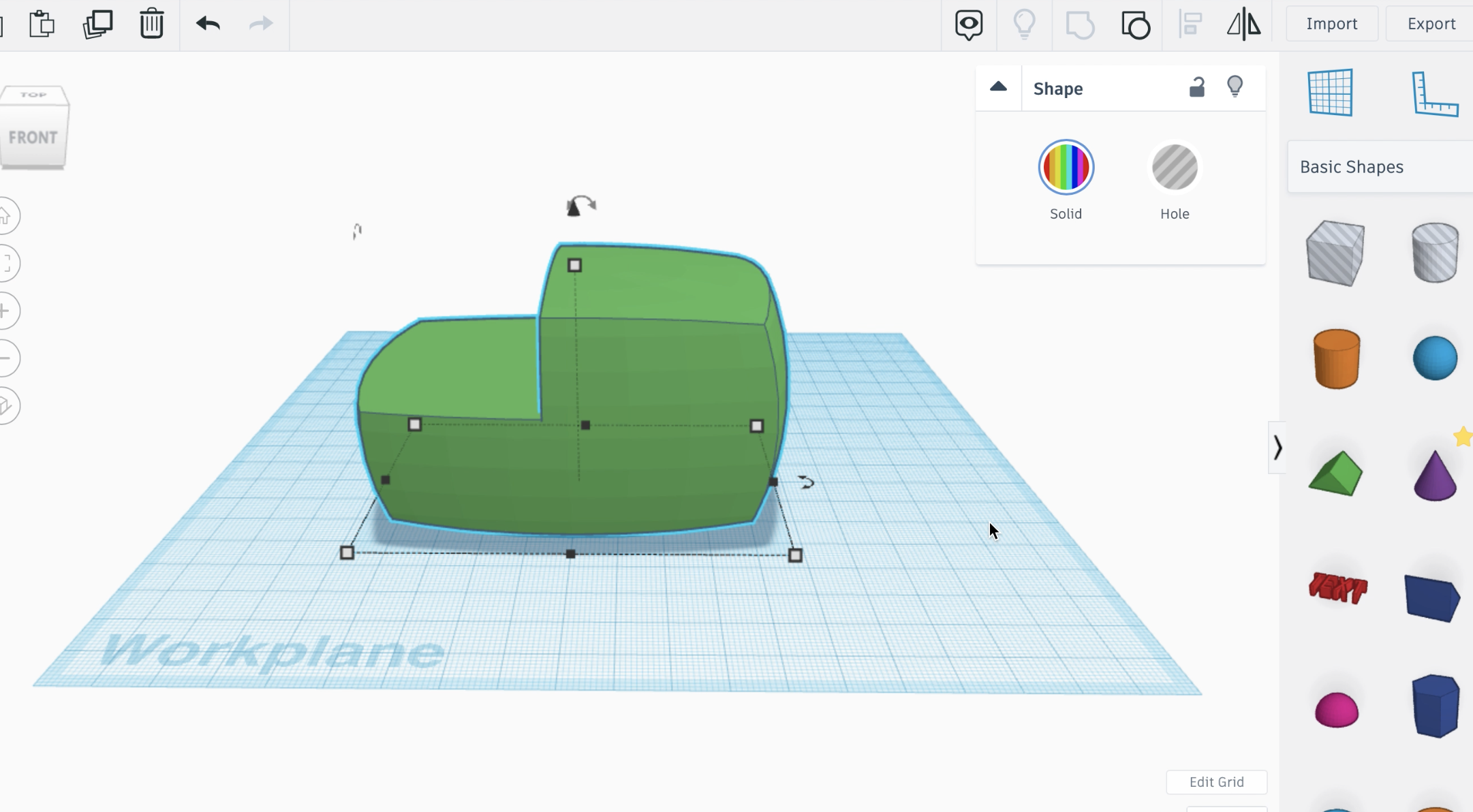Viewport: 1473px width, 812px height.
Task: Pick the navy Polygon prism shape
Action: pos(1436,706)
